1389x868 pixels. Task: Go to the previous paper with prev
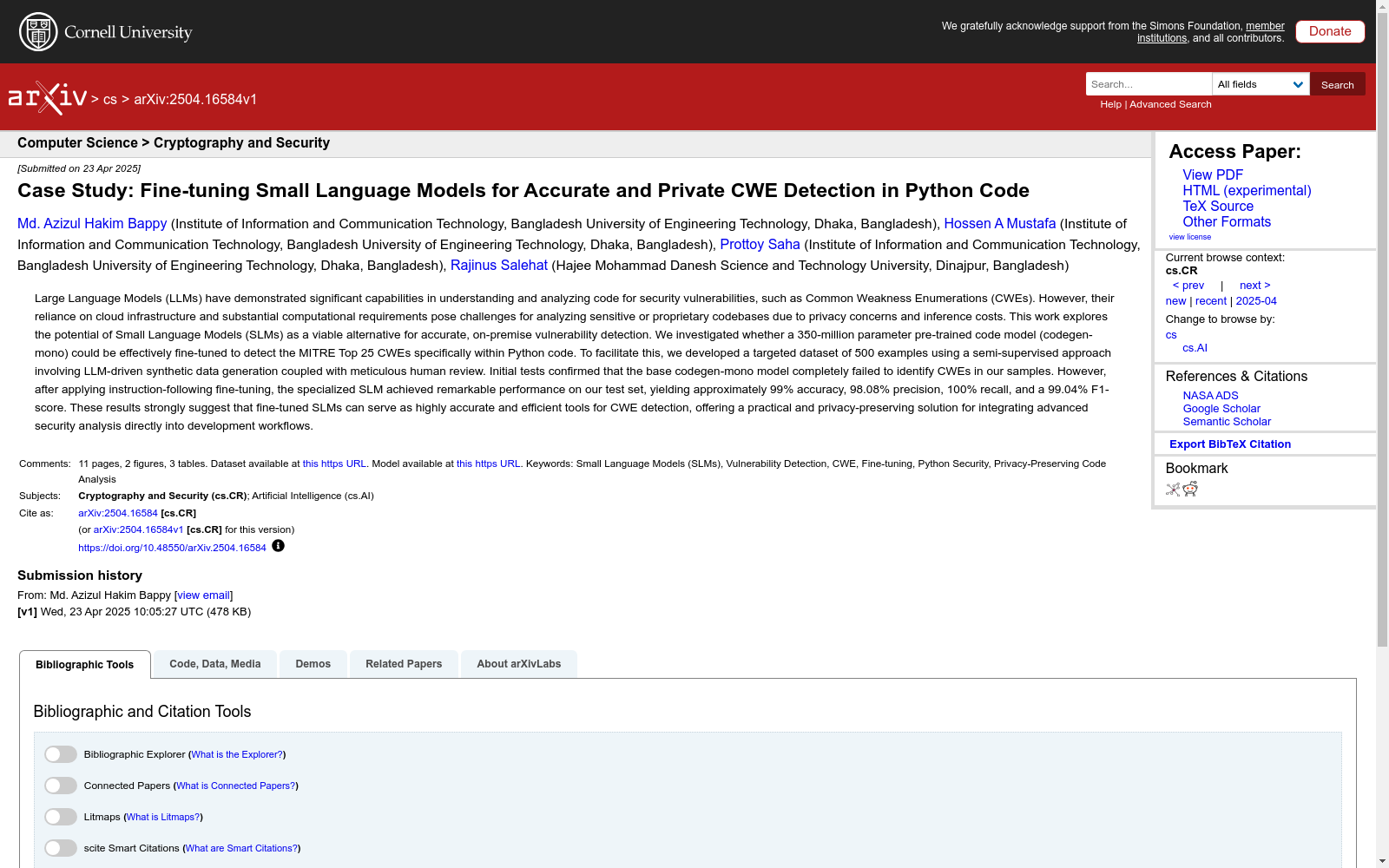pyautogui.click(x=1188, y=286)
